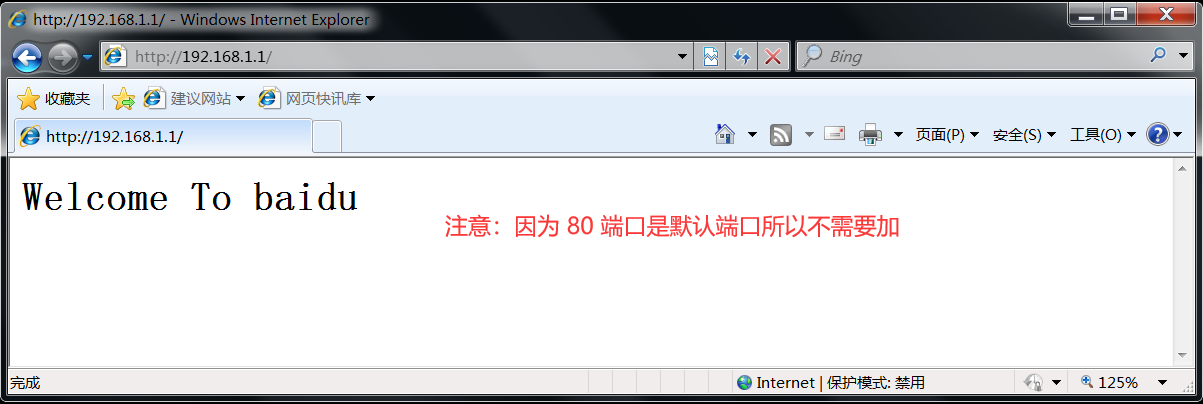
Task: Click the Home icon
Action: [726, 134]
